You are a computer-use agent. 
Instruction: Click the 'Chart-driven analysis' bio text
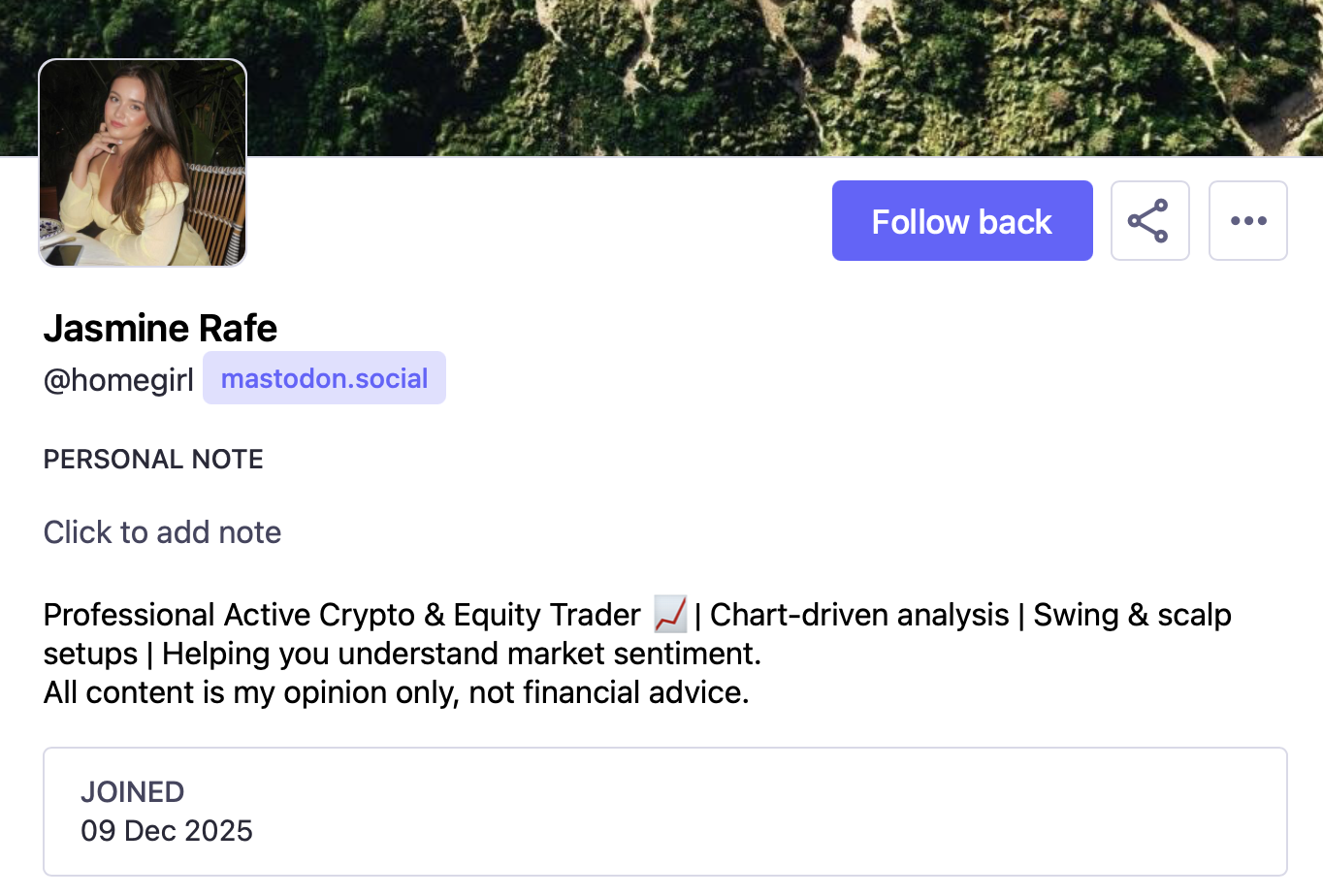(x=859, y=615)
